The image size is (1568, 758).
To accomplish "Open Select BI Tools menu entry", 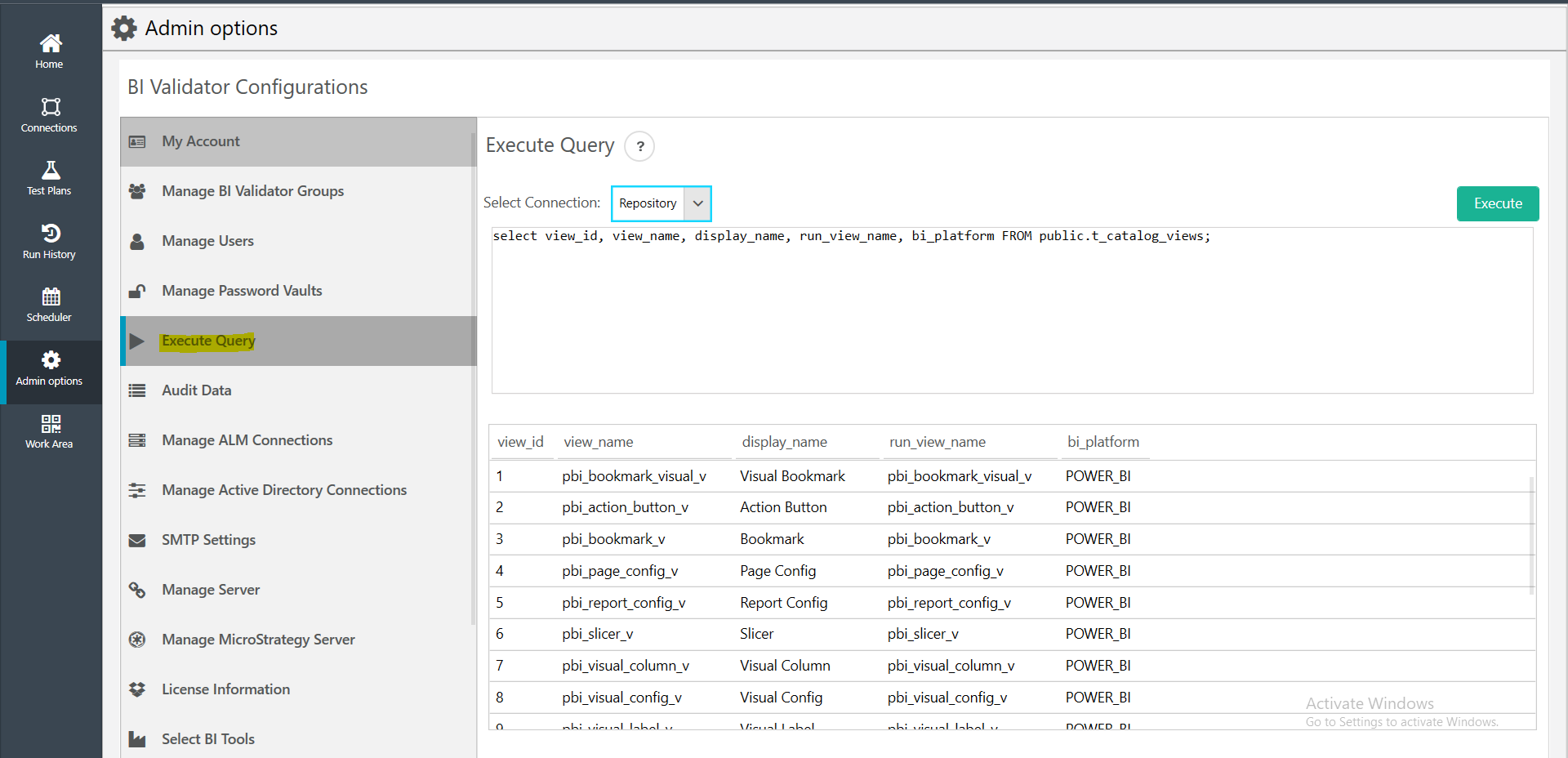I will [298, 739].
